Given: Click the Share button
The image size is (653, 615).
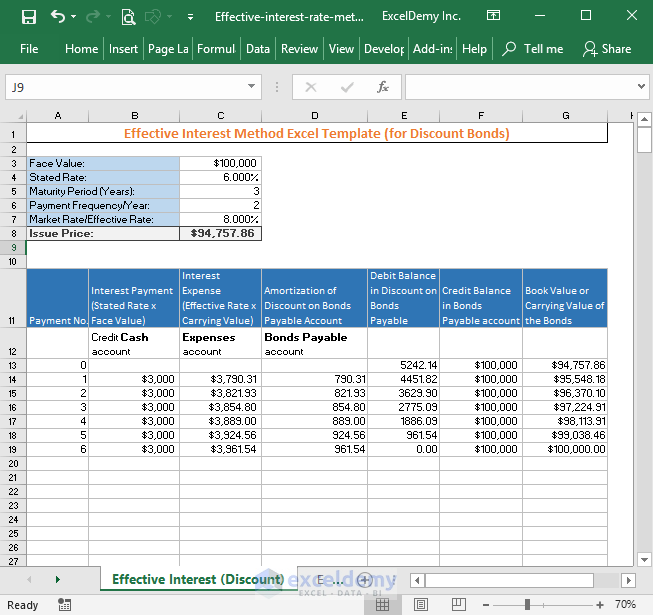Looking at the screenshot, I should [x=607, y=48].
